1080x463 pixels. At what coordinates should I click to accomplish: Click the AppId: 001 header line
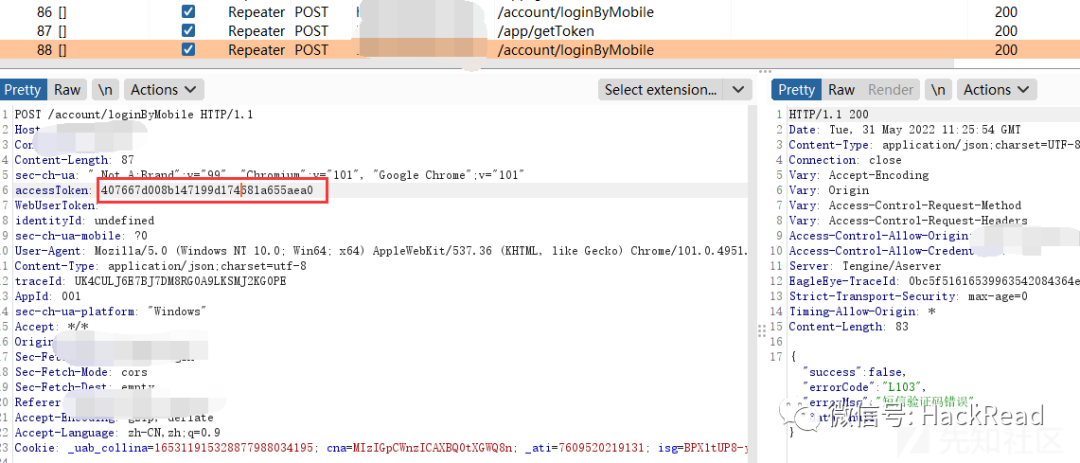click(x=48, y=296)
